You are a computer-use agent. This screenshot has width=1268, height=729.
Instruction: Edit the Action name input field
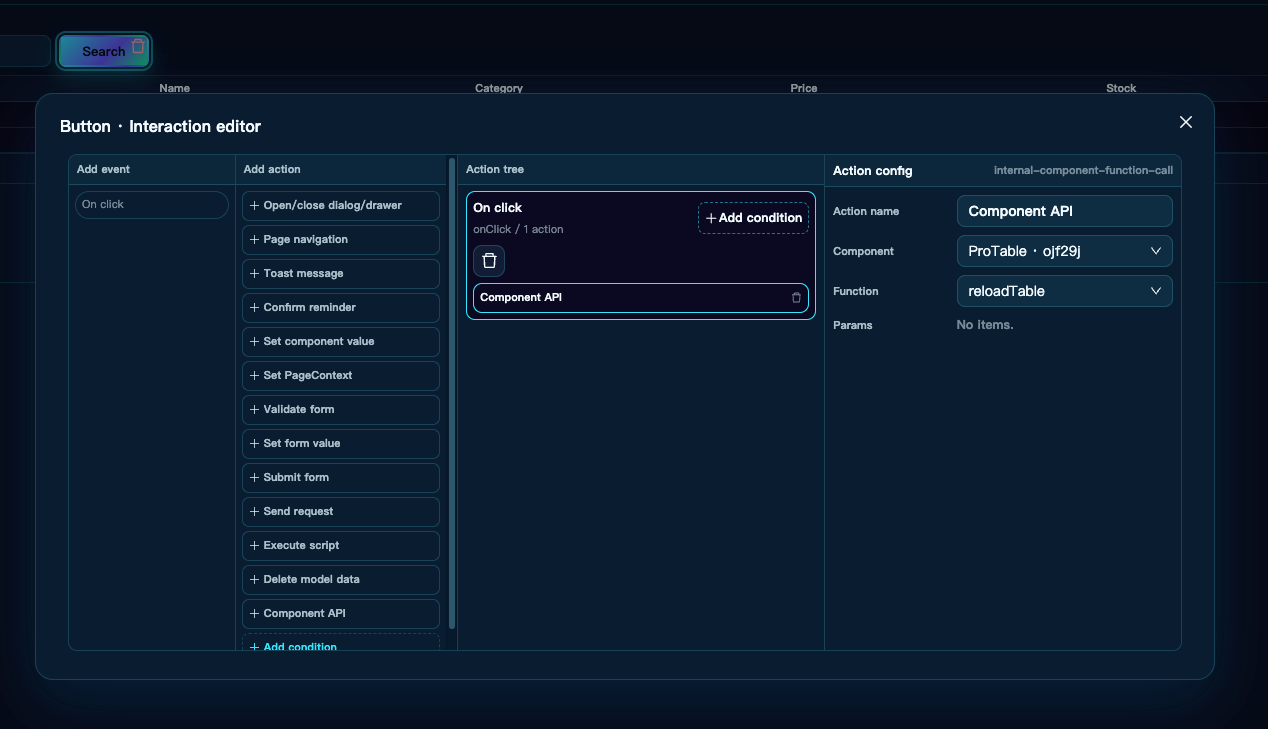pos(1064,211)
